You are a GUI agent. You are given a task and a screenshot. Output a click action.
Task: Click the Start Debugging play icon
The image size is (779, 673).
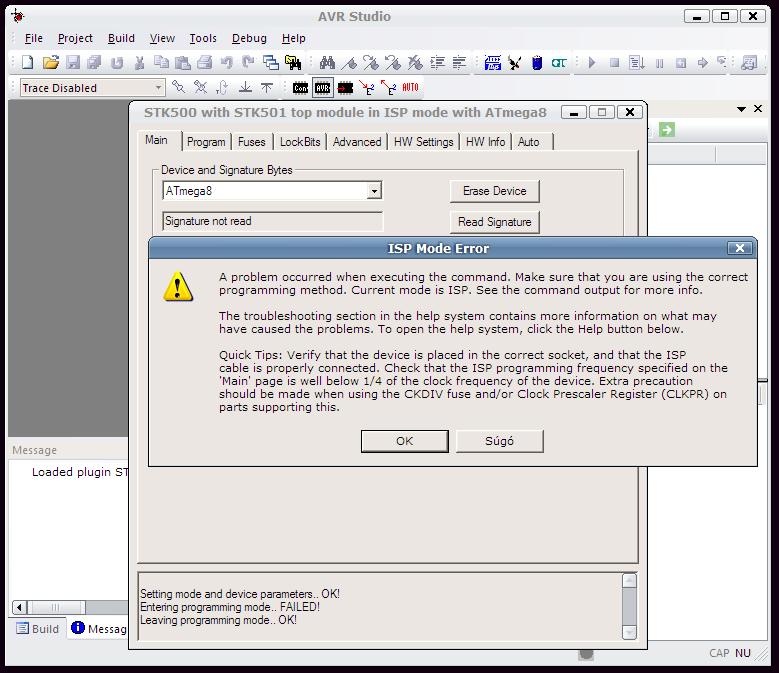click(592, 63)
